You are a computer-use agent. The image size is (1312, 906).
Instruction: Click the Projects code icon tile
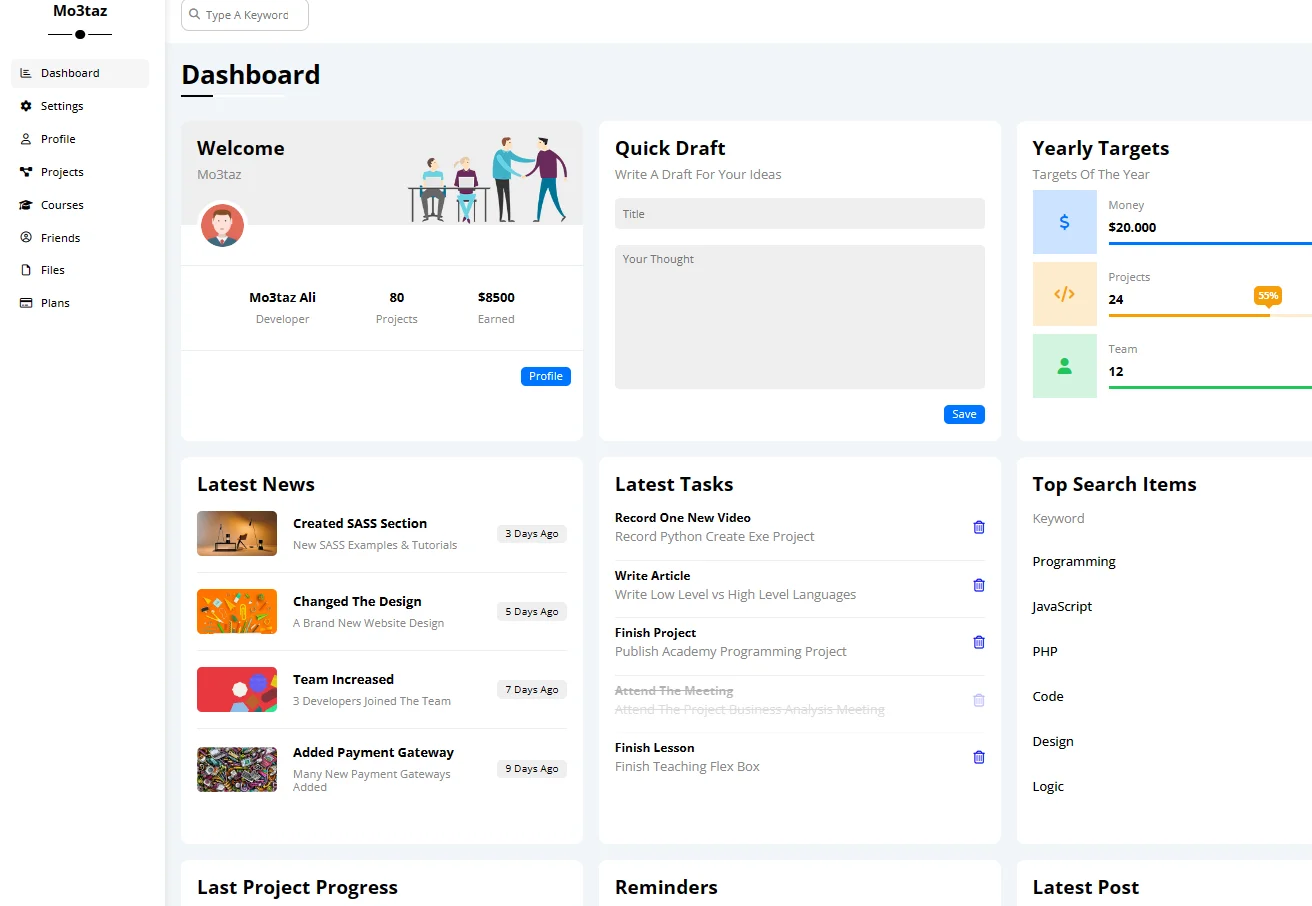click(x=1064, y=294)
